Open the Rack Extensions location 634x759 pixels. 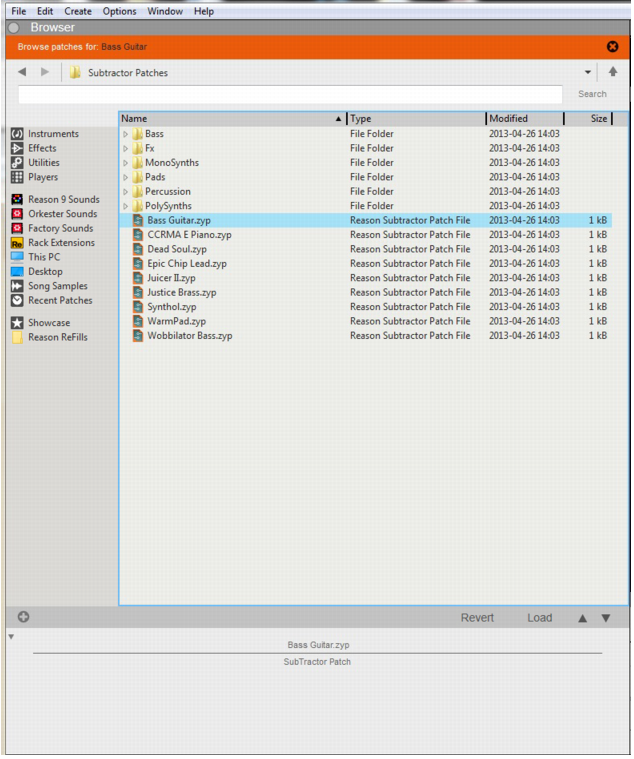tap(17, 243)
